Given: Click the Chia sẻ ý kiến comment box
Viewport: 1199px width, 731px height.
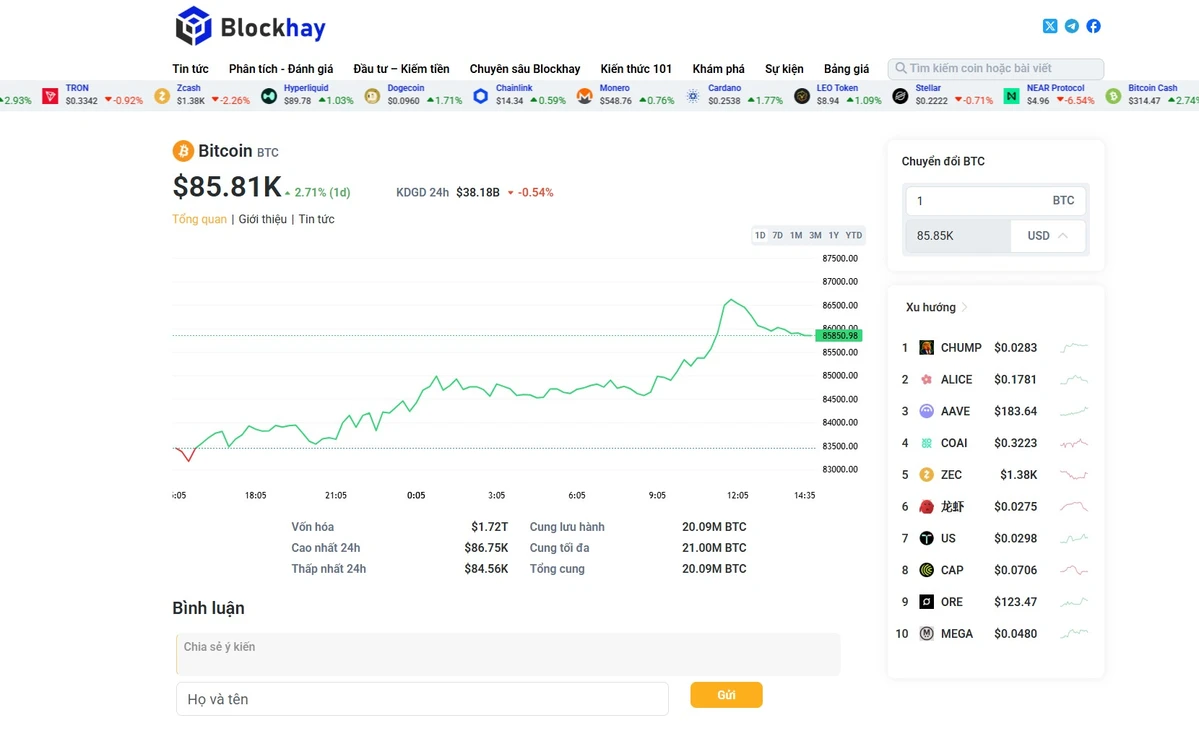Looking at the screenshot, I should [x=508, y=655].
